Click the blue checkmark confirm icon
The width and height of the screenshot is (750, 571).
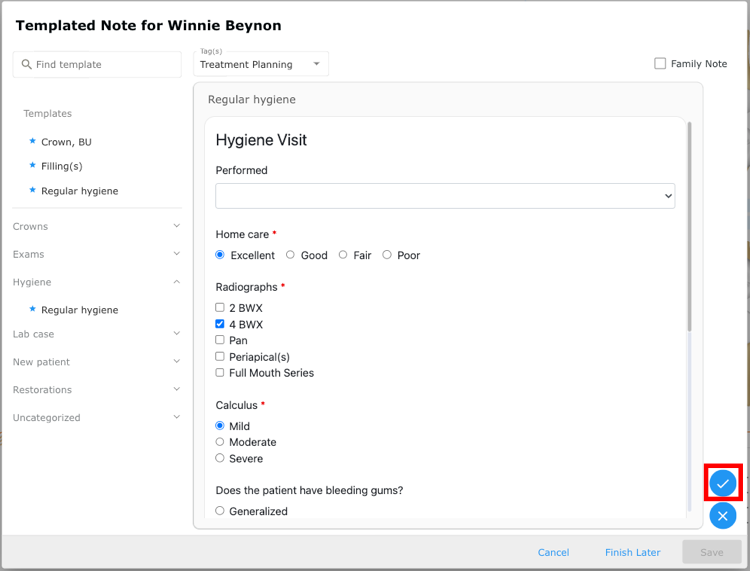pyautogui.click(x=723, y=483)
